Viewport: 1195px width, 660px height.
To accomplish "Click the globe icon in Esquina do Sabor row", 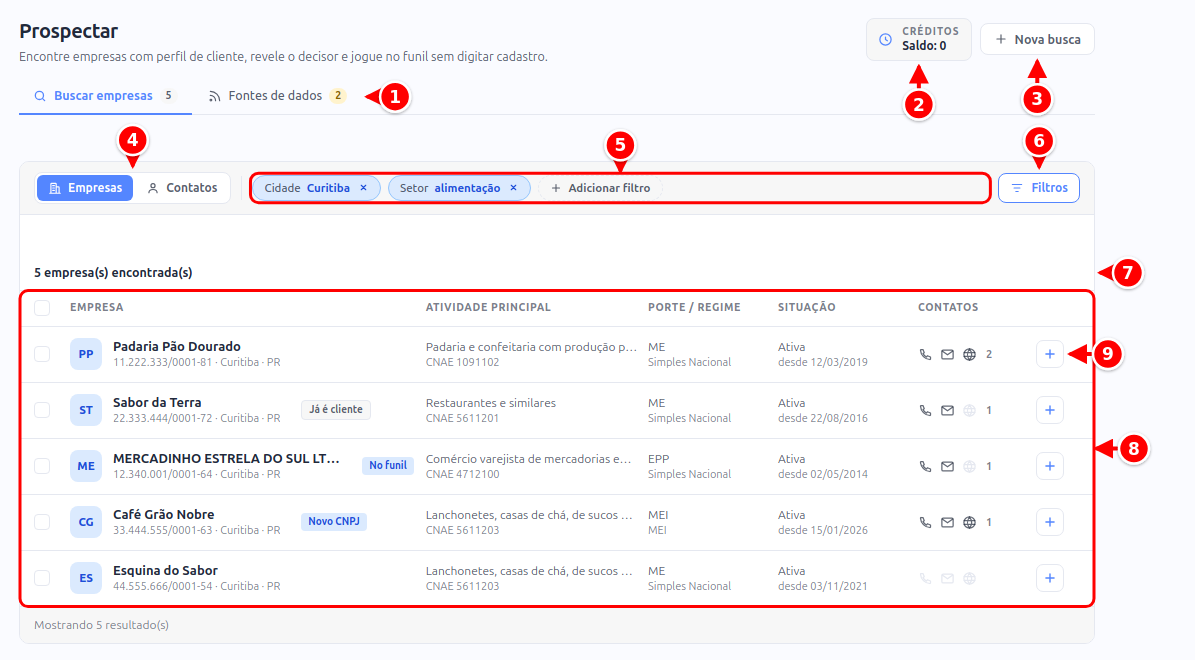I will point(969,578).
